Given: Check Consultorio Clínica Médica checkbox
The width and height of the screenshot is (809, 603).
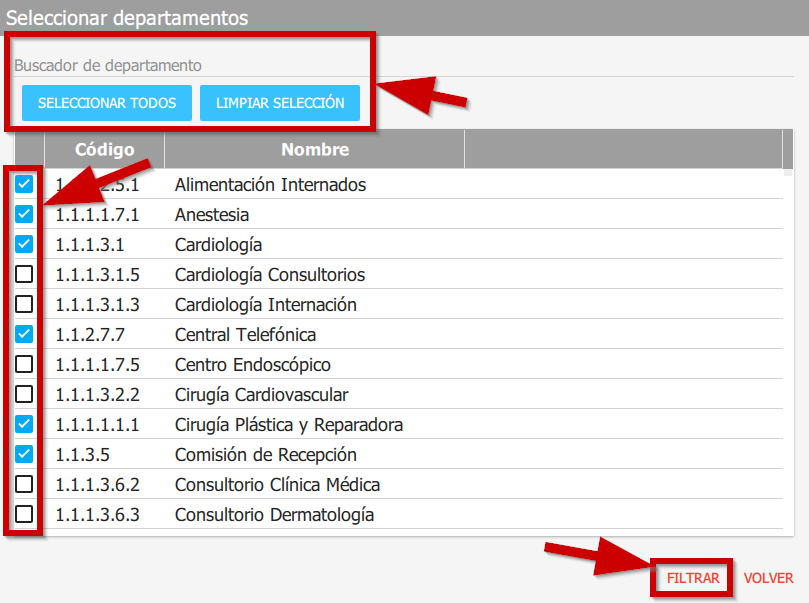Looking at the screenshot, I should [x=24, y=484].
